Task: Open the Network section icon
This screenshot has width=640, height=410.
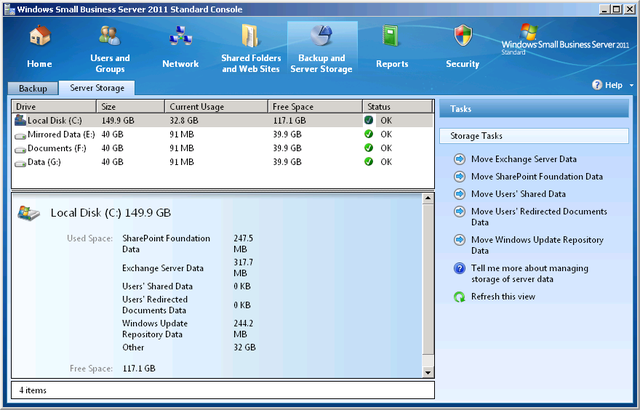Action: [x=180, y=35]
